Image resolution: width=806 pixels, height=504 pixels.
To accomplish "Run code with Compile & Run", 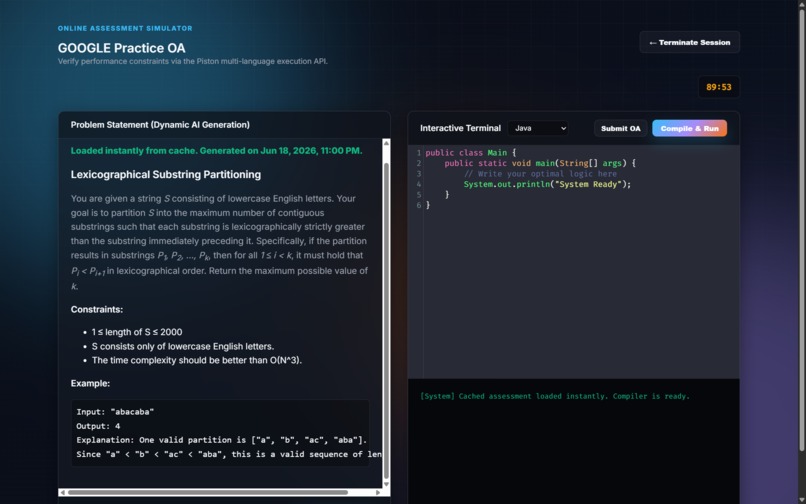I will [x=689, y=128].
